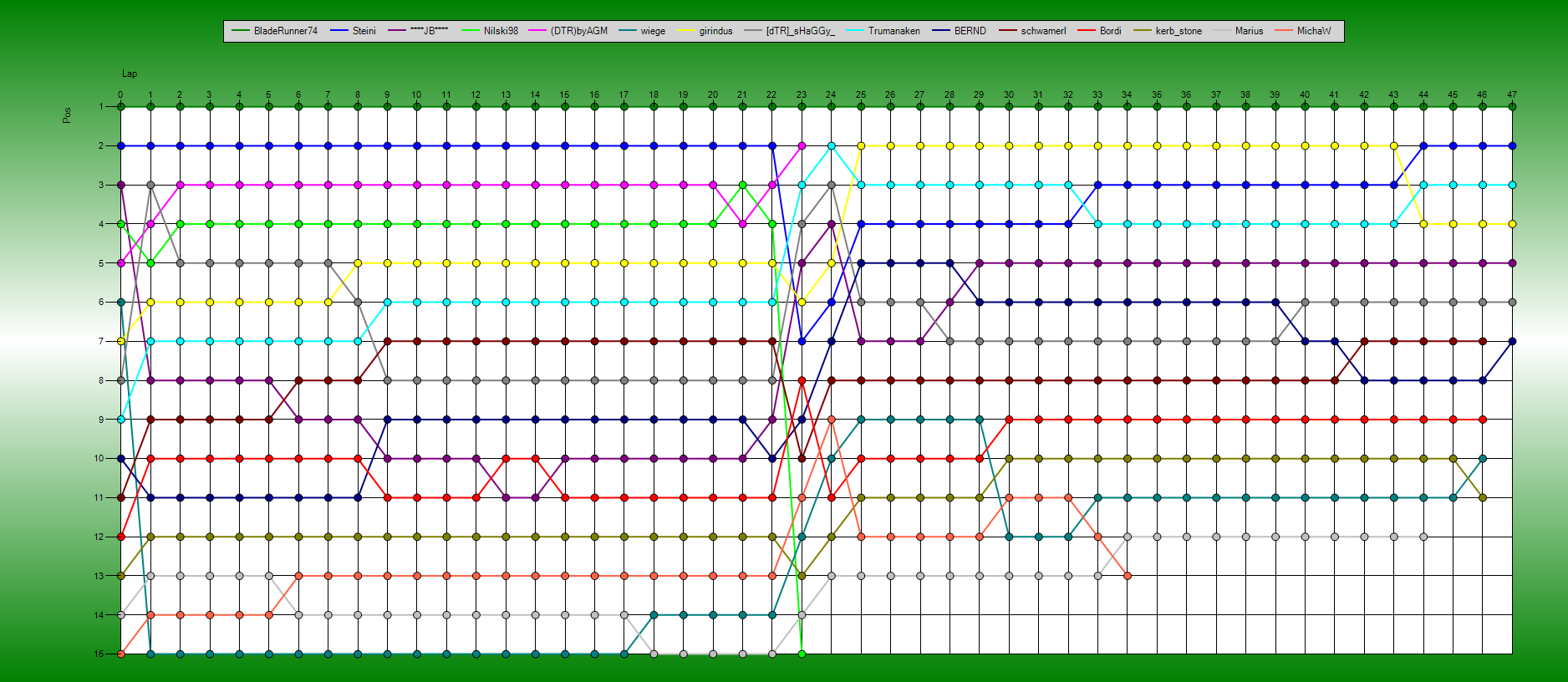Click Trumanaken's start marker at lap 0, position 9
This screenshot has width=1568, height=682.
click(x=121, y=420)
